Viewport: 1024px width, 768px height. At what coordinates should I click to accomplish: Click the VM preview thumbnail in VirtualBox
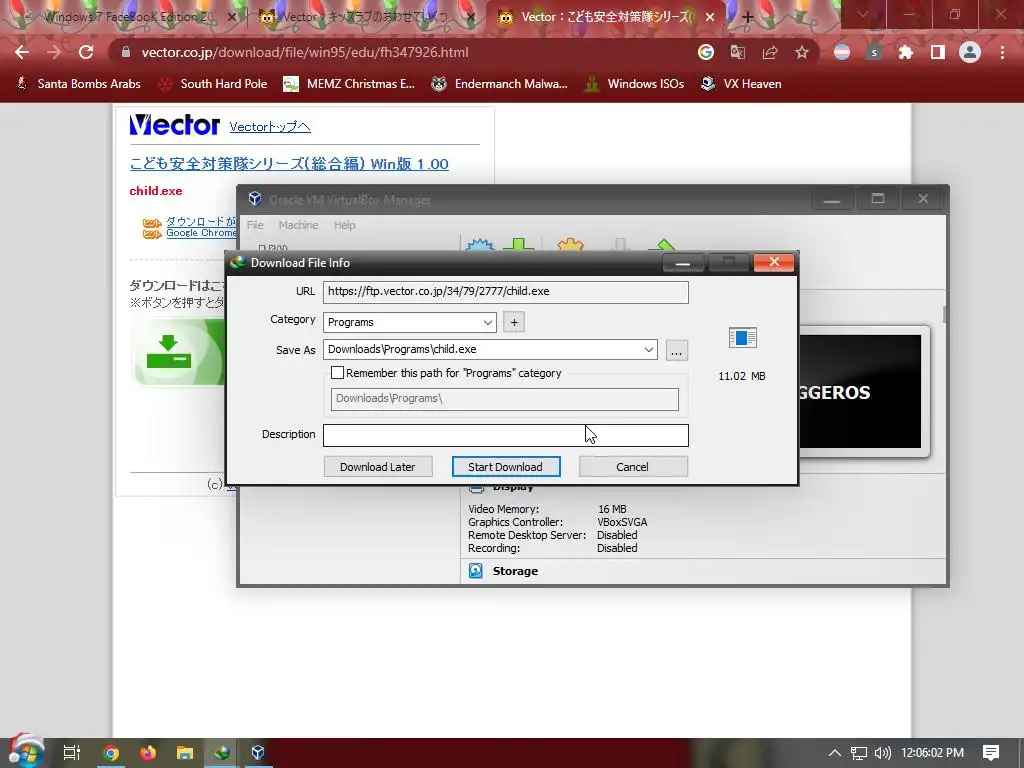[859, 392]
